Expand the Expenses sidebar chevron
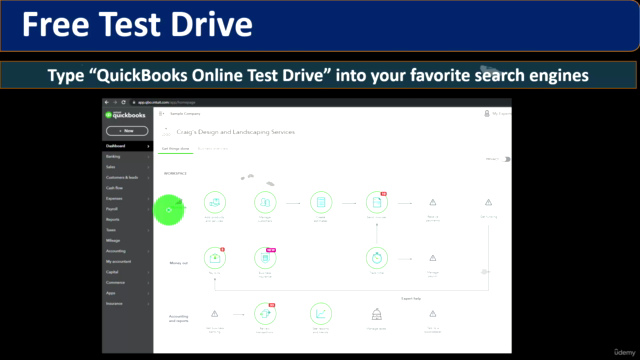 148,199
